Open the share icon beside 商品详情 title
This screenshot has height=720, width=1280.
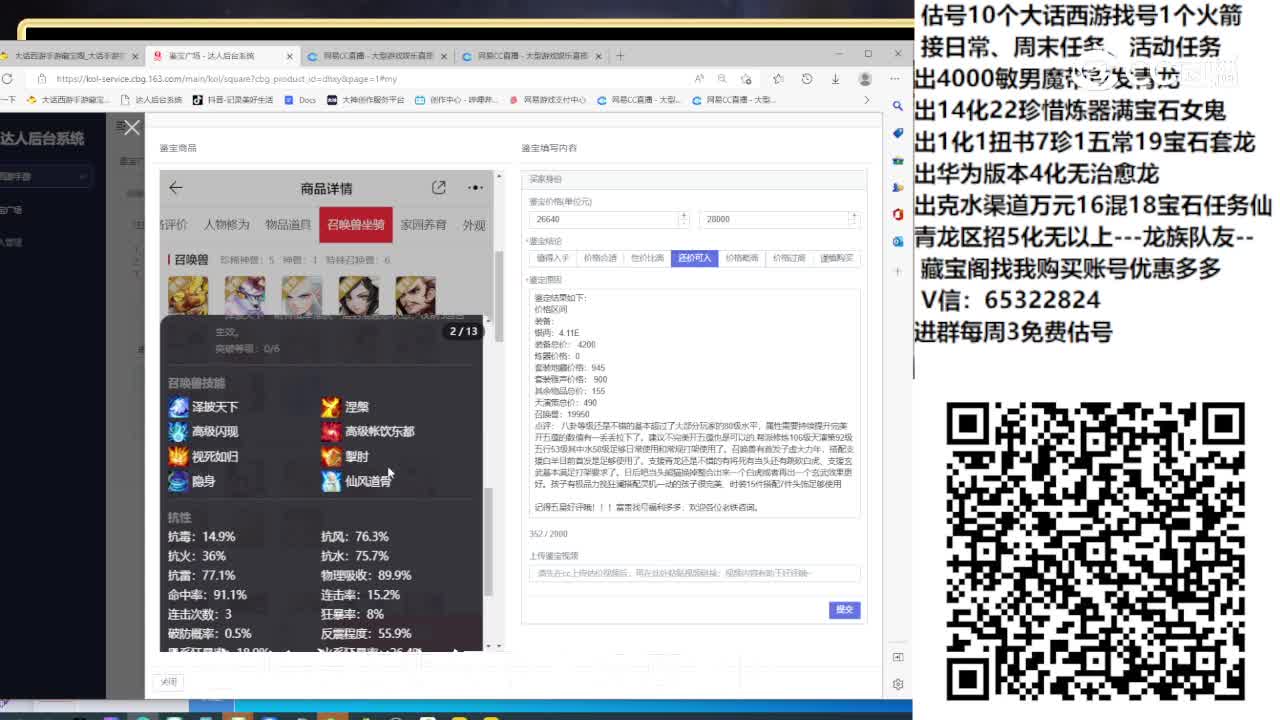pos(438,188)
